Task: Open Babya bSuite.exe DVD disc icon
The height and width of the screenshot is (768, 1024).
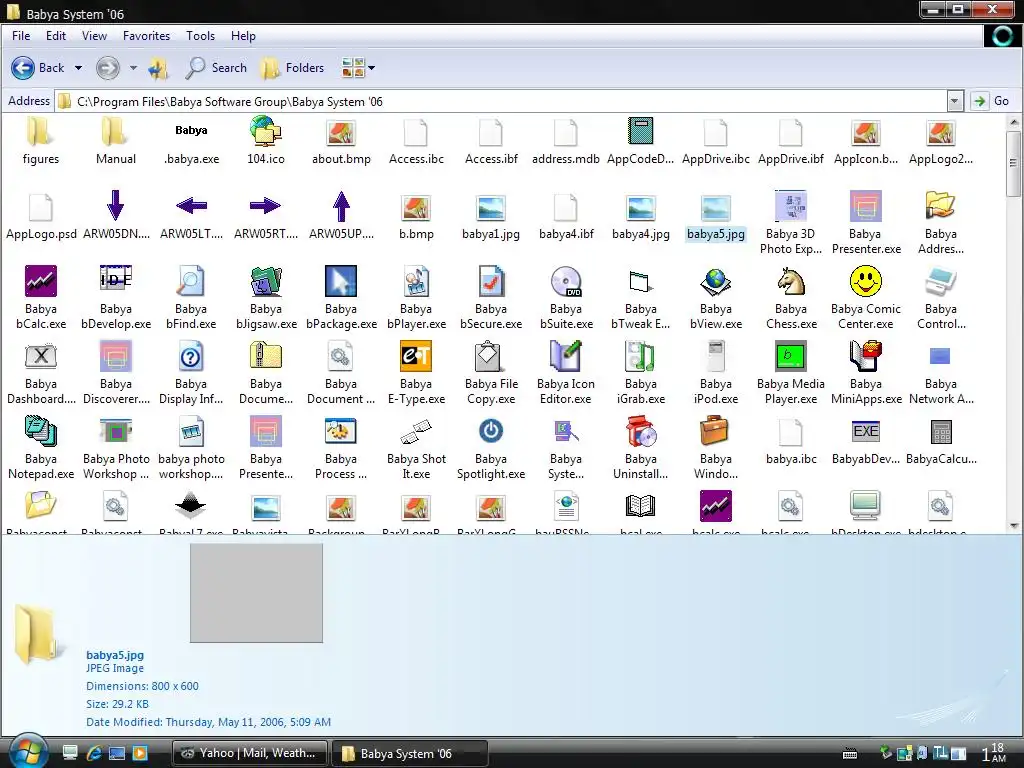Action: (566, 281)
